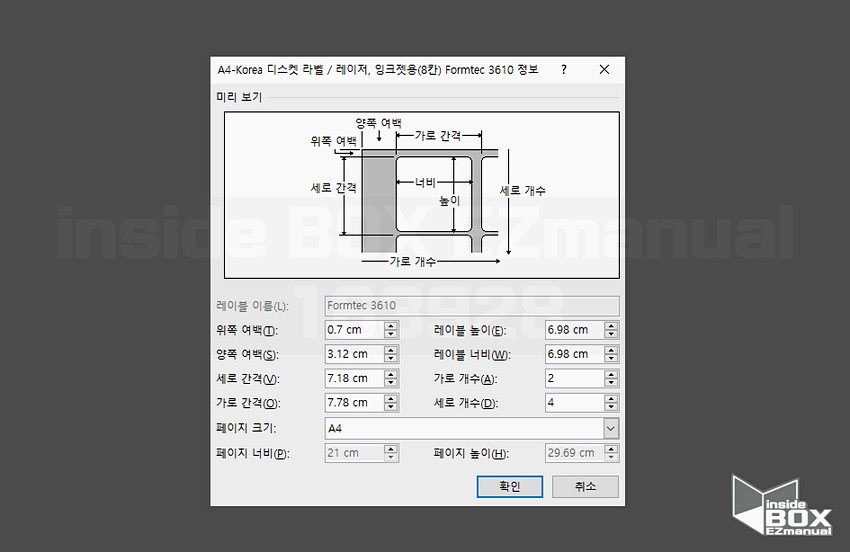Click the 세로 간격 7.18 cm field

click(355, 378)
